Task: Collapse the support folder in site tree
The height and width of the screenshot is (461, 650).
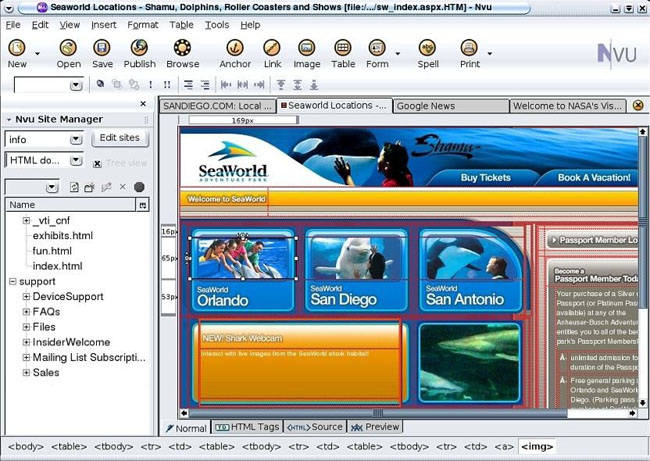Action: coord(12,282)
